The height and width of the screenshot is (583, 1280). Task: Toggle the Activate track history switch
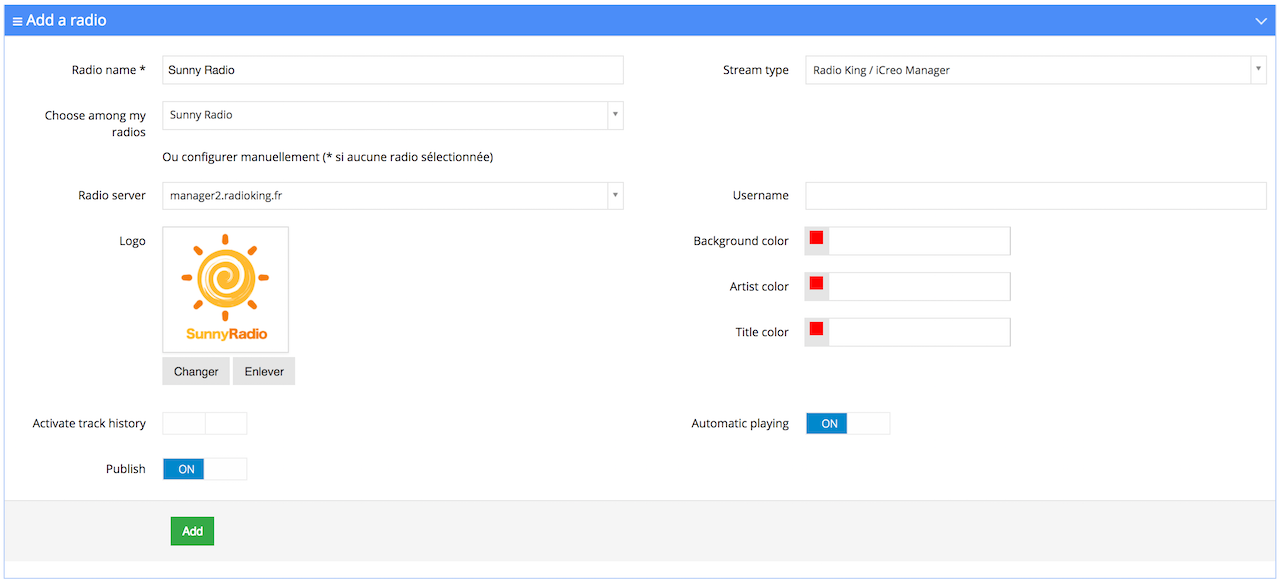coord(205,424)
